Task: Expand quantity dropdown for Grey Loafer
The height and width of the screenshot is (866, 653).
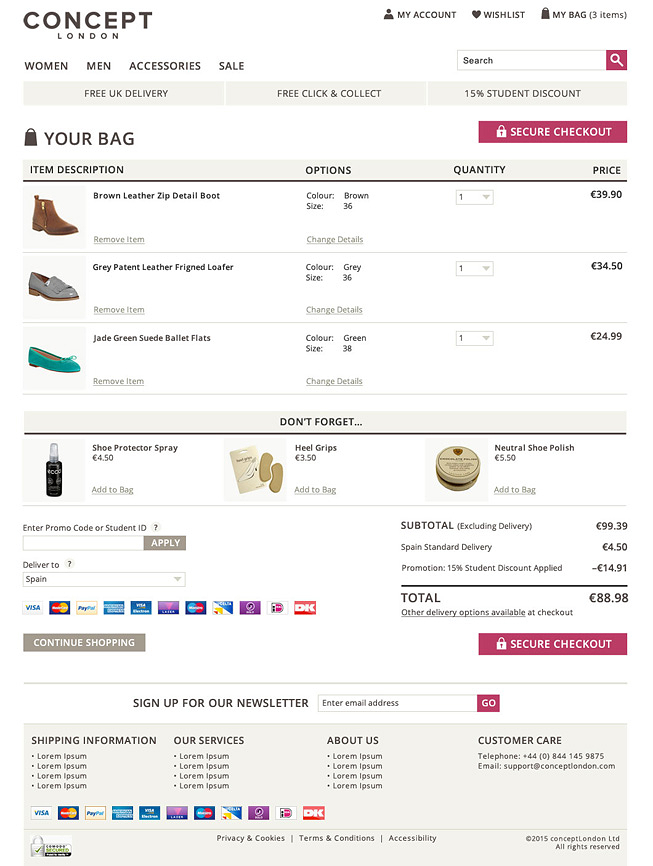Action: [x=474, y=268]
